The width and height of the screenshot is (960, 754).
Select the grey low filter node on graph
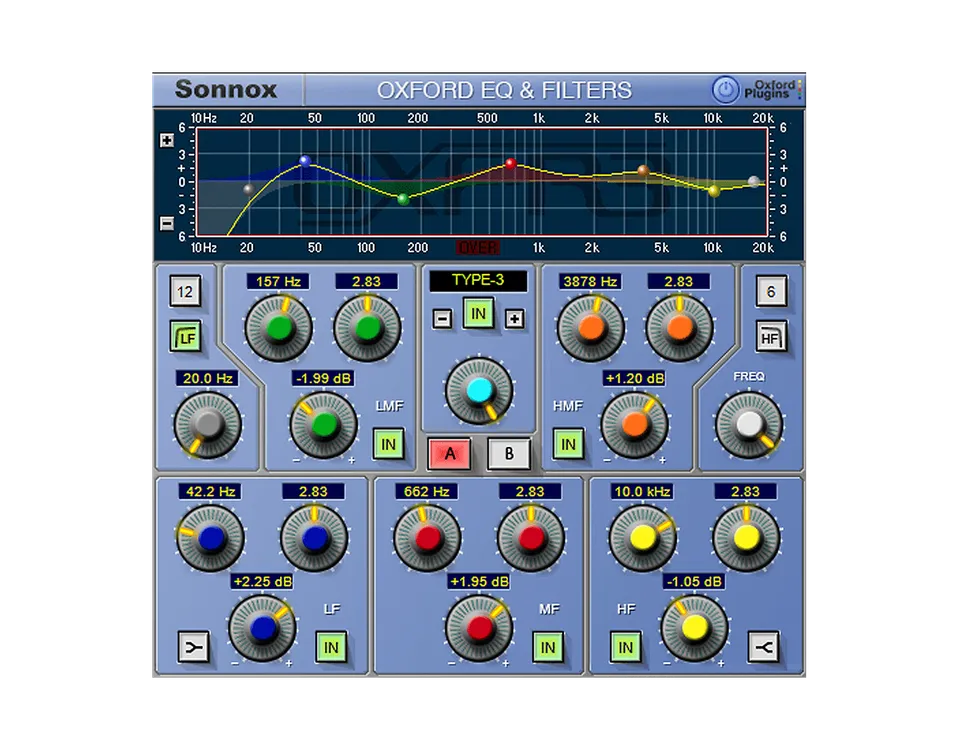(248, 189)
